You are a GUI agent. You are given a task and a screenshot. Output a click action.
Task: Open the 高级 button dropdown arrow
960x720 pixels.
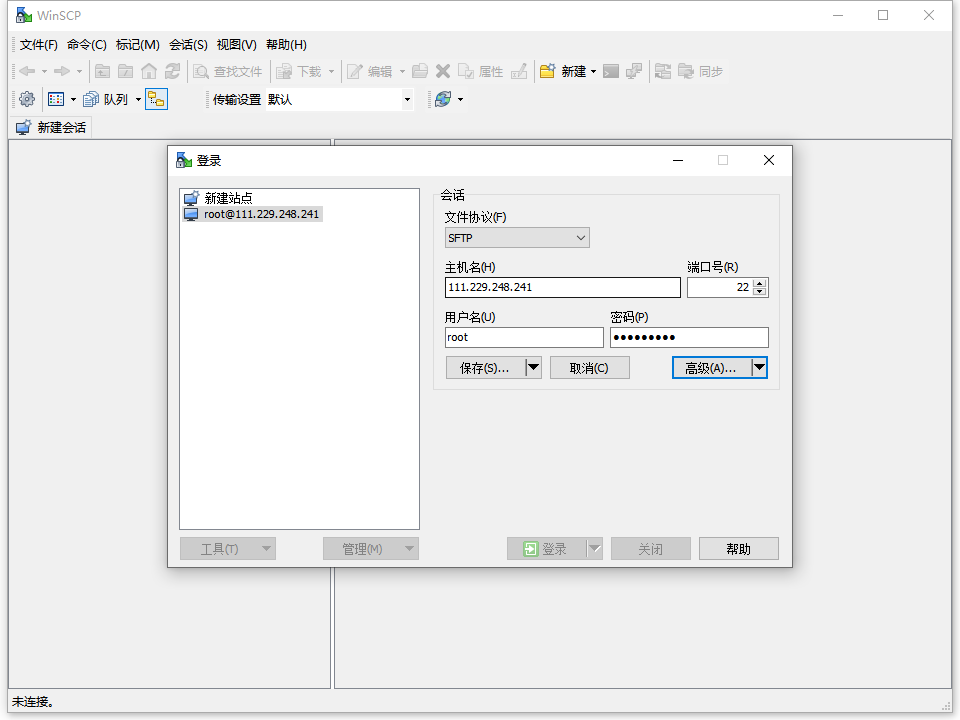tap(759, 368)
